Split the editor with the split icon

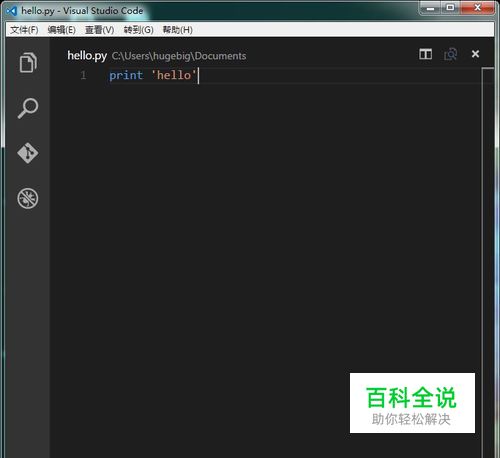426,54
